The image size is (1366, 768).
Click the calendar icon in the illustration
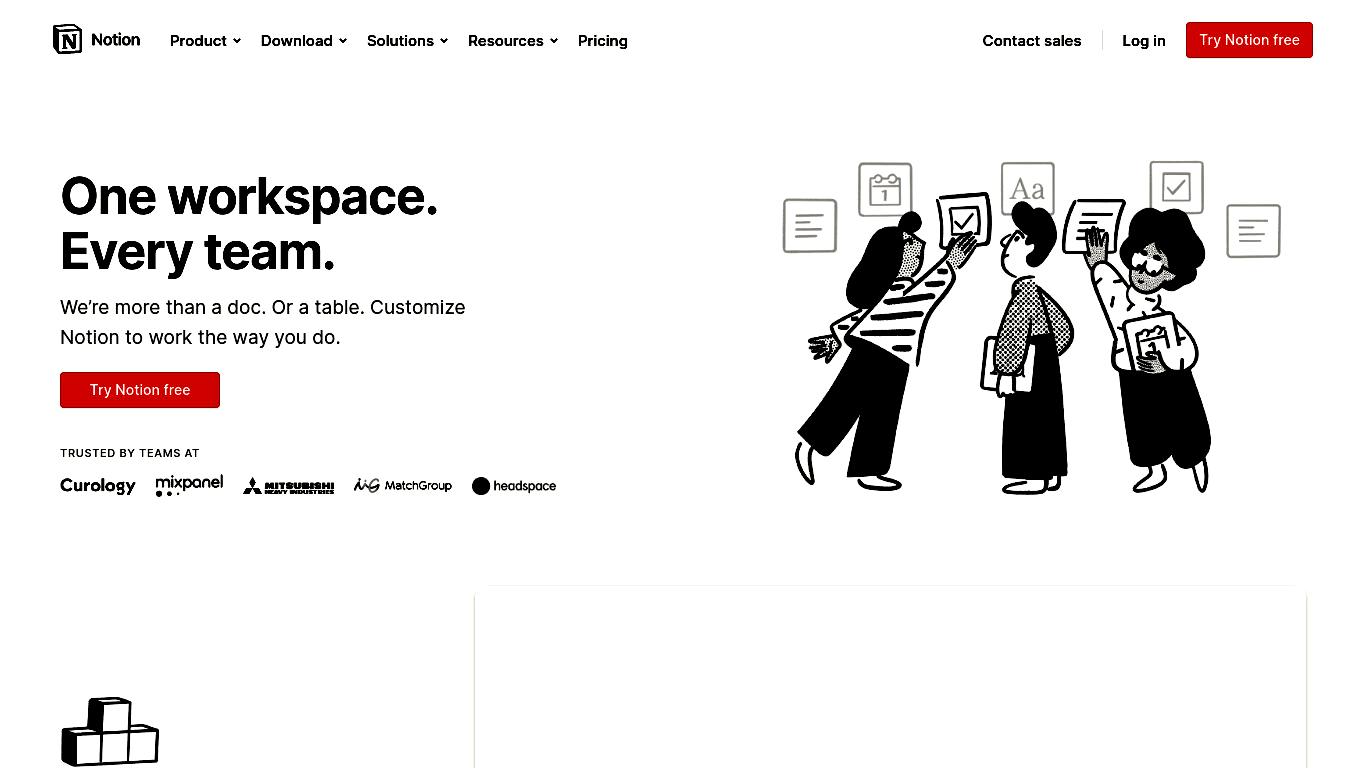(x=885, y=189)
